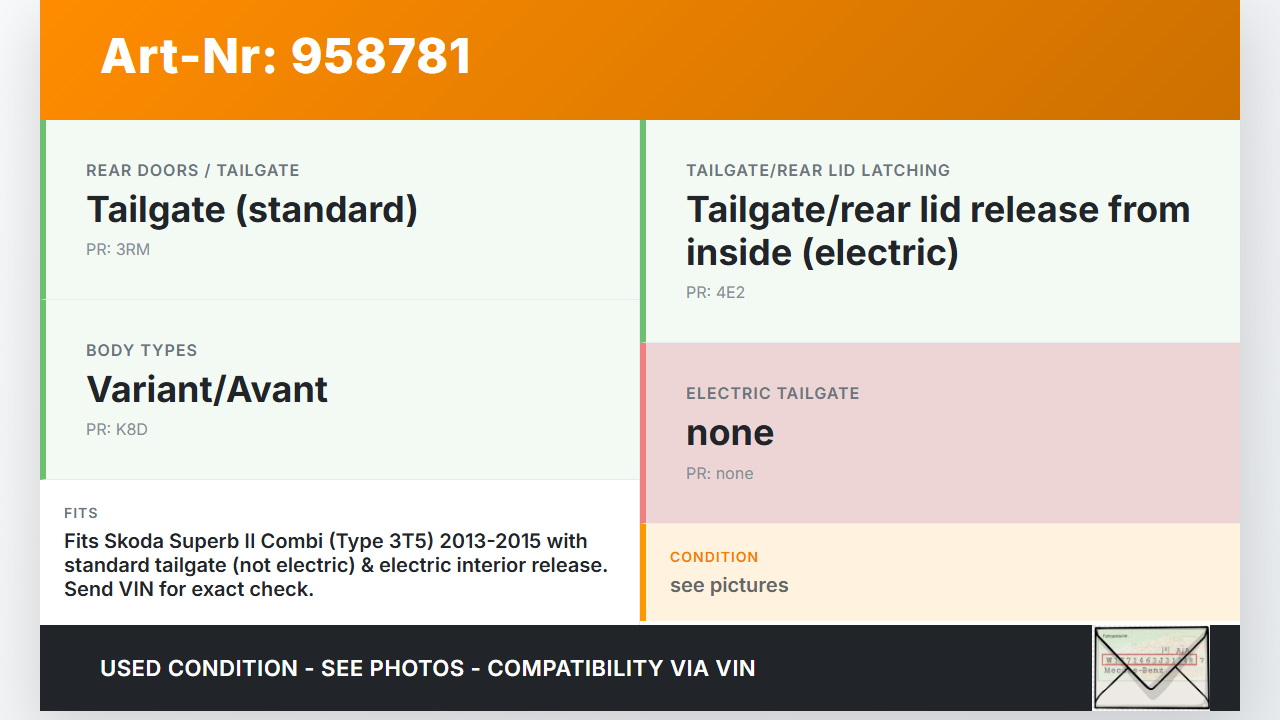Select the Variant/Avant body type heading
Image resolution: width=1280 pixels, height=720 pixels.
pyautogui.click(x=207, y=390)
